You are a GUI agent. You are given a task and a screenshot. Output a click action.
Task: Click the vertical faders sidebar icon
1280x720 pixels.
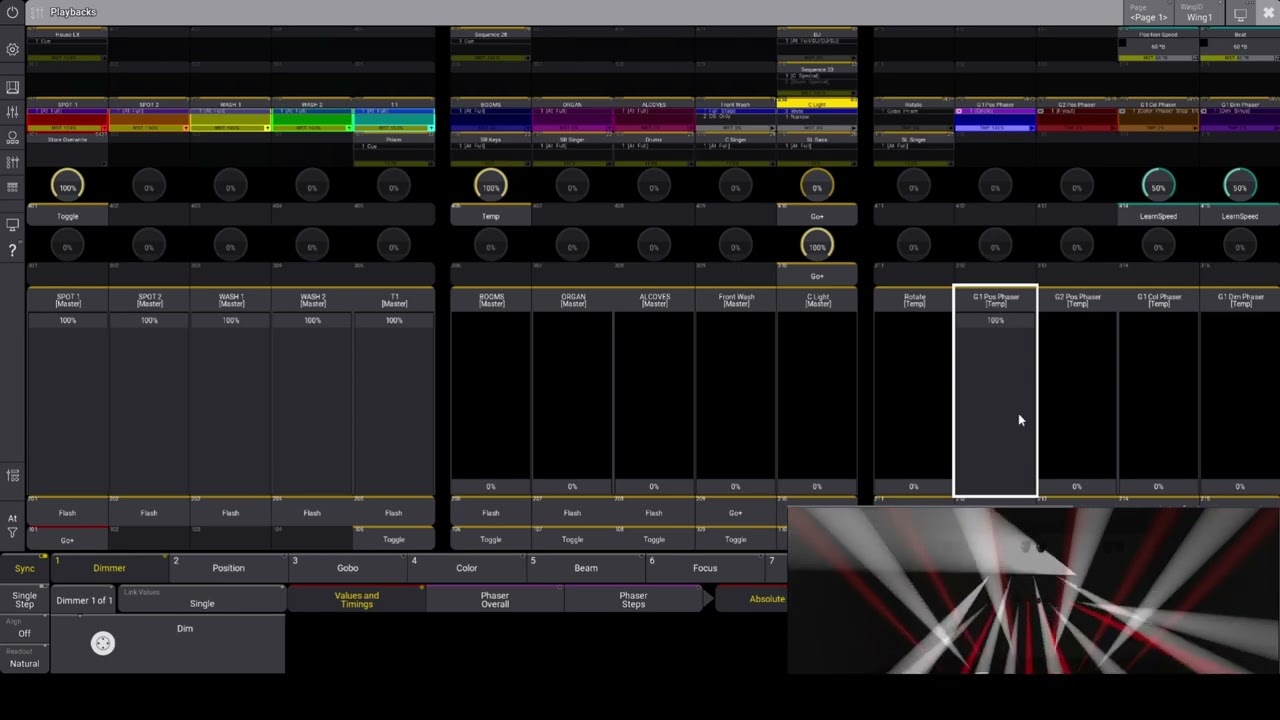click(x=12, y=112)
